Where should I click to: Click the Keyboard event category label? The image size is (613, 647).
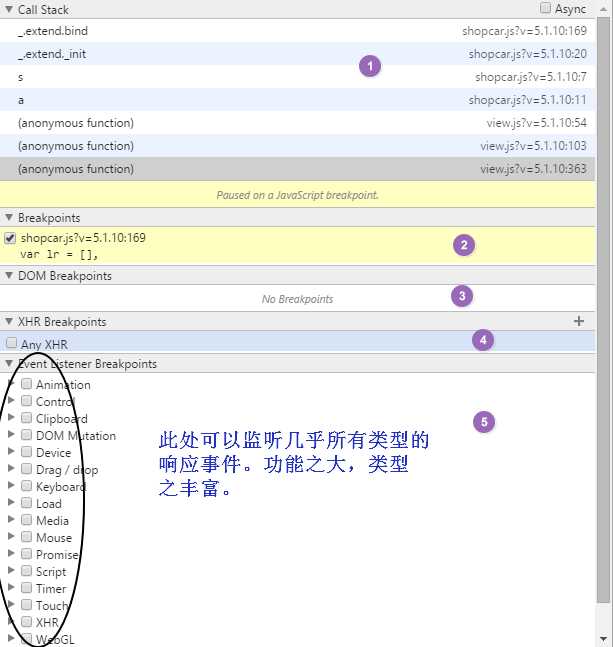click(x=60, y=487)
